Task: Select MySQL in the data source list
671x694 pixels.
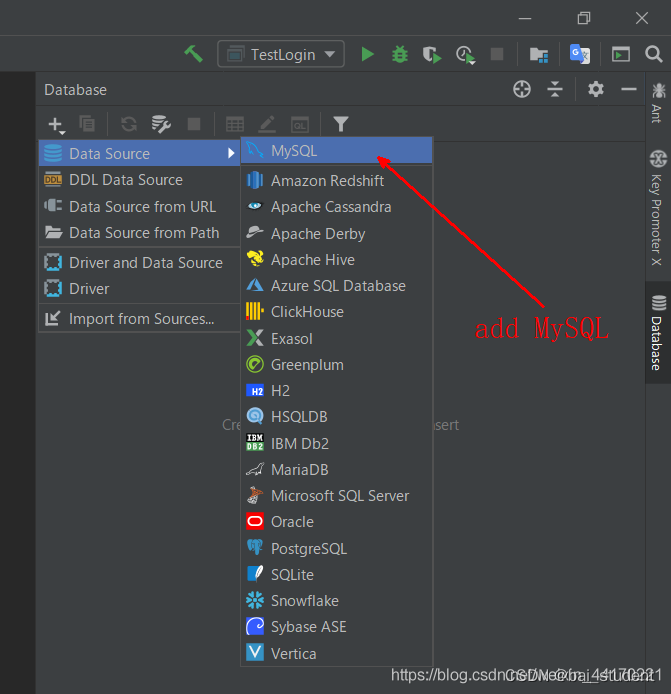Action: (336, 150)
